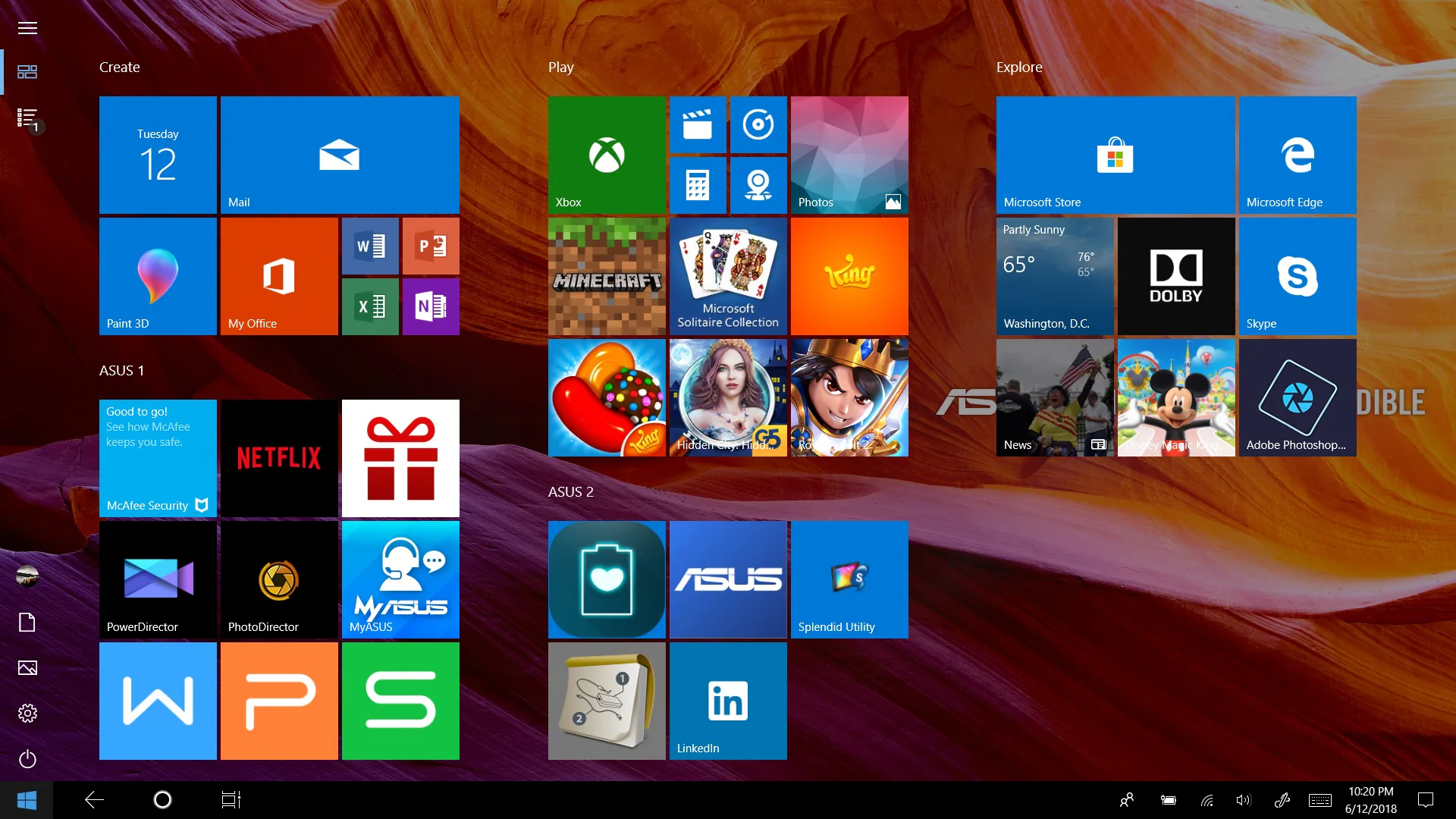
Task: Open the Weather tile for Washington, D.C.
Action: point(1055,276)
